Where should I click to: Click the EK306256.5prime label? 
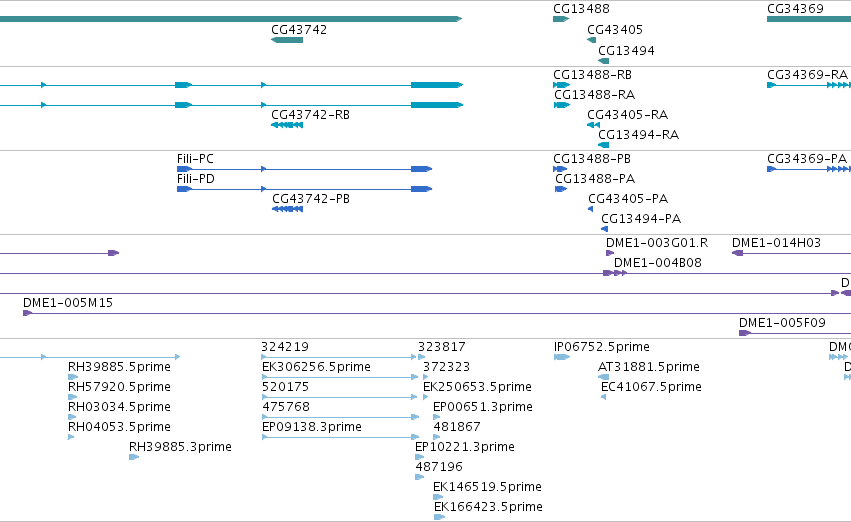click(316, 367)
